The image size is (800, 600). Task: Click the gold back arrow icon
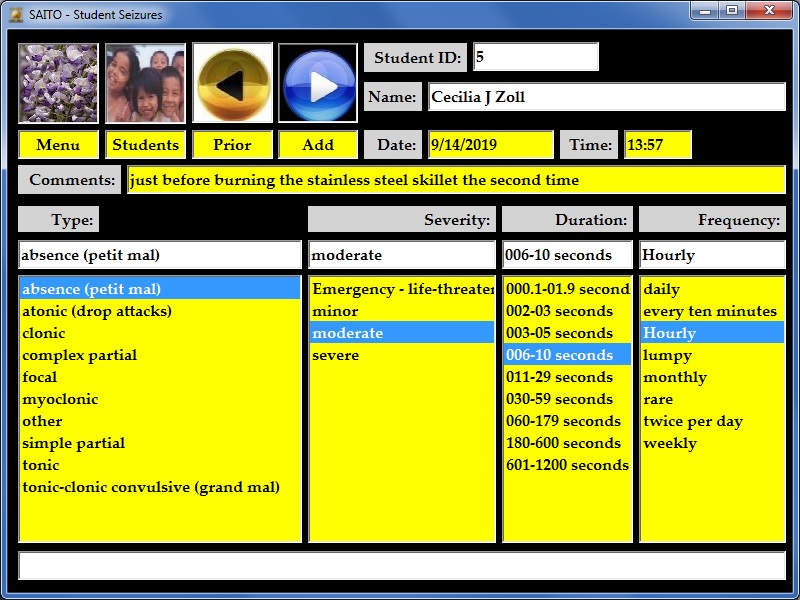232,83
